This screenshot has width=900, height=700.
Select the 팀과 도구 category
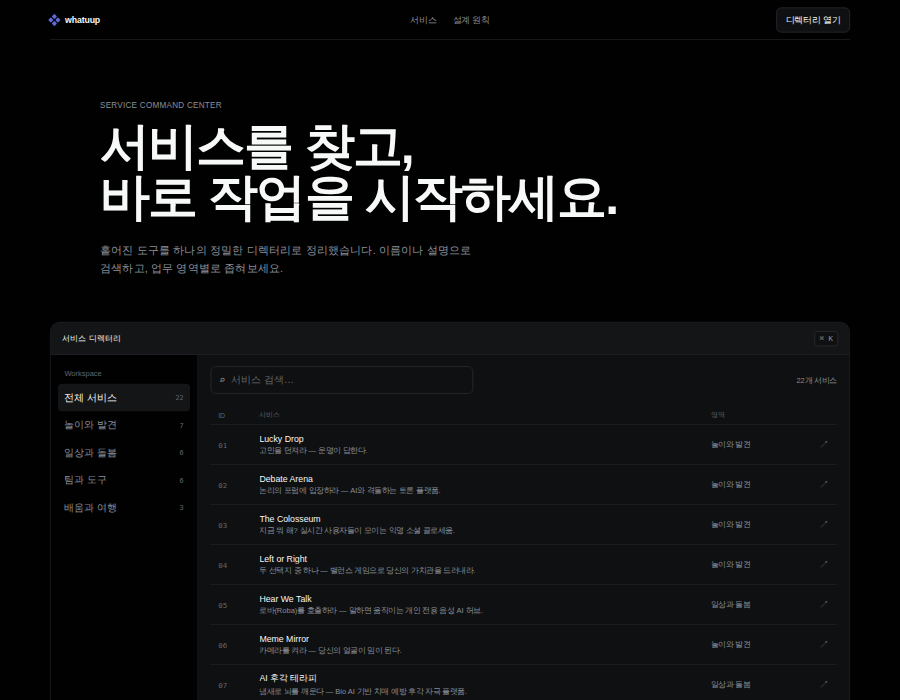pos(124,480)
